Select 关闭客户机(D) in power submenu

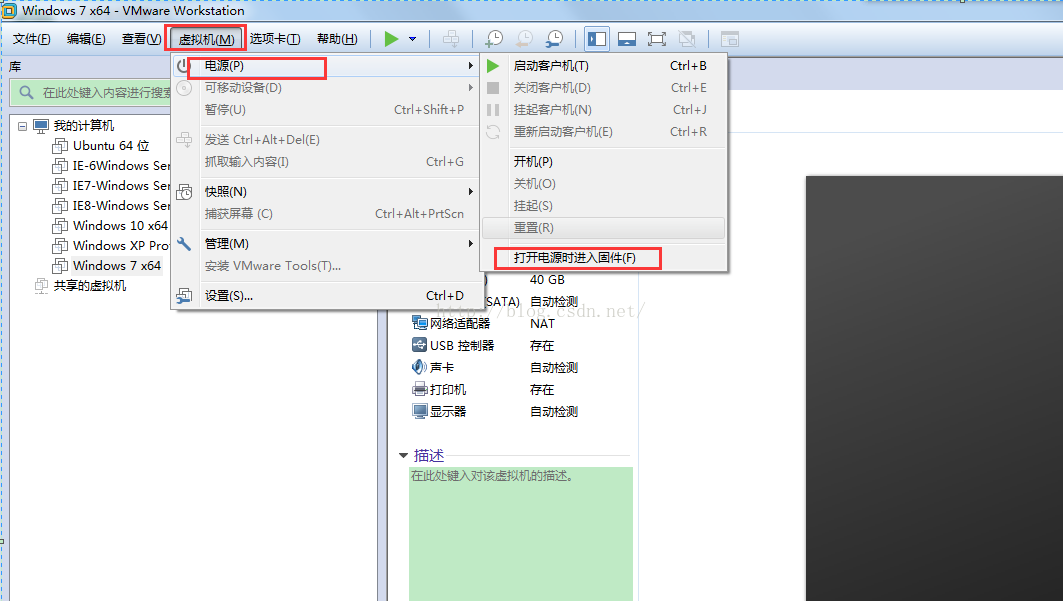(x=603, y=87)
